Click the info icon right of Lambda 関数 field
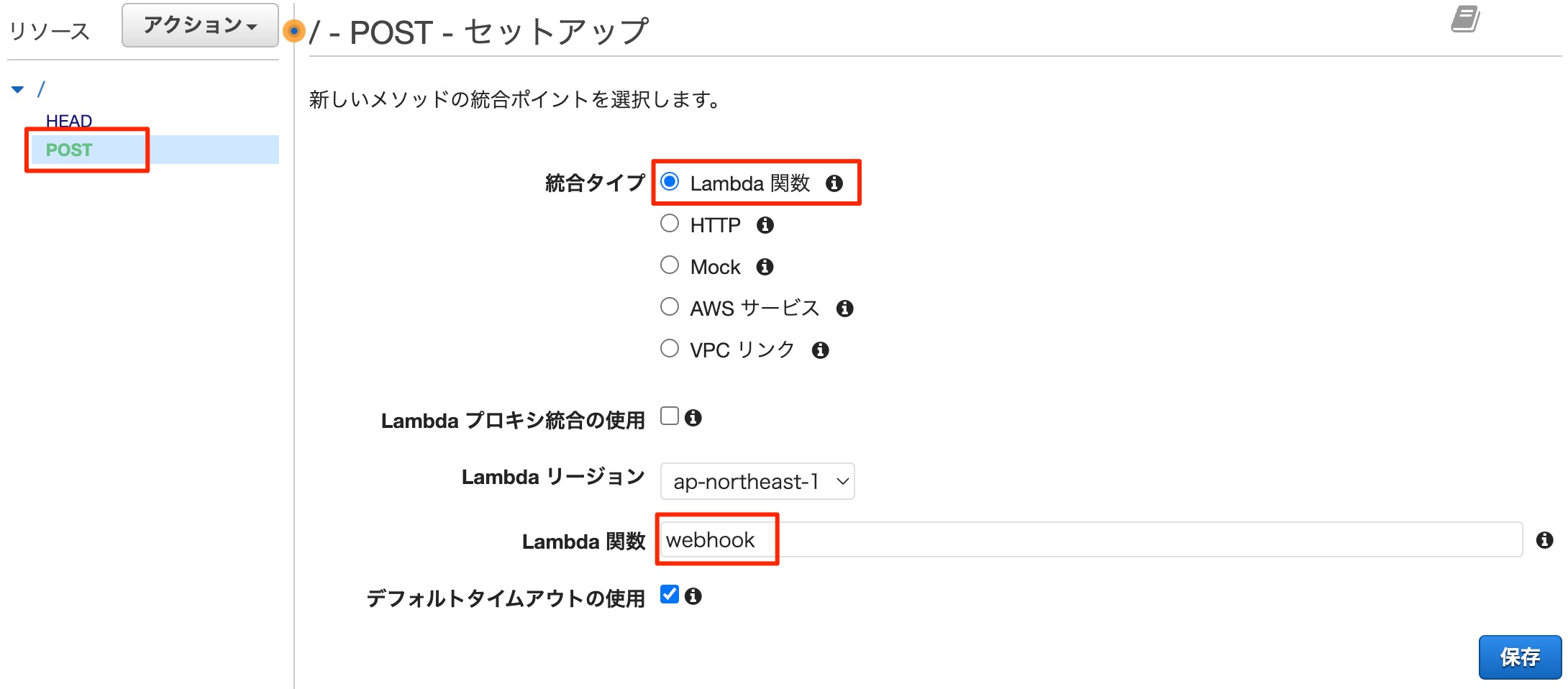 tap(1545, 541)
